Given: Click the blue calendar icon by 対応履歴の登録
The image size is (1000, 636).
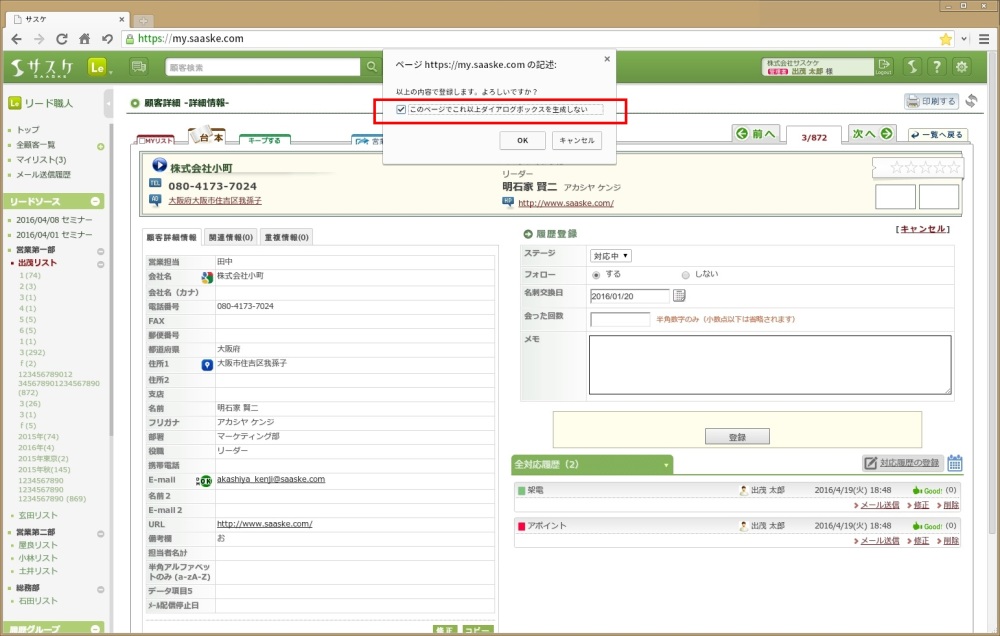Looking at the screenshot, I should click(955, 462).
